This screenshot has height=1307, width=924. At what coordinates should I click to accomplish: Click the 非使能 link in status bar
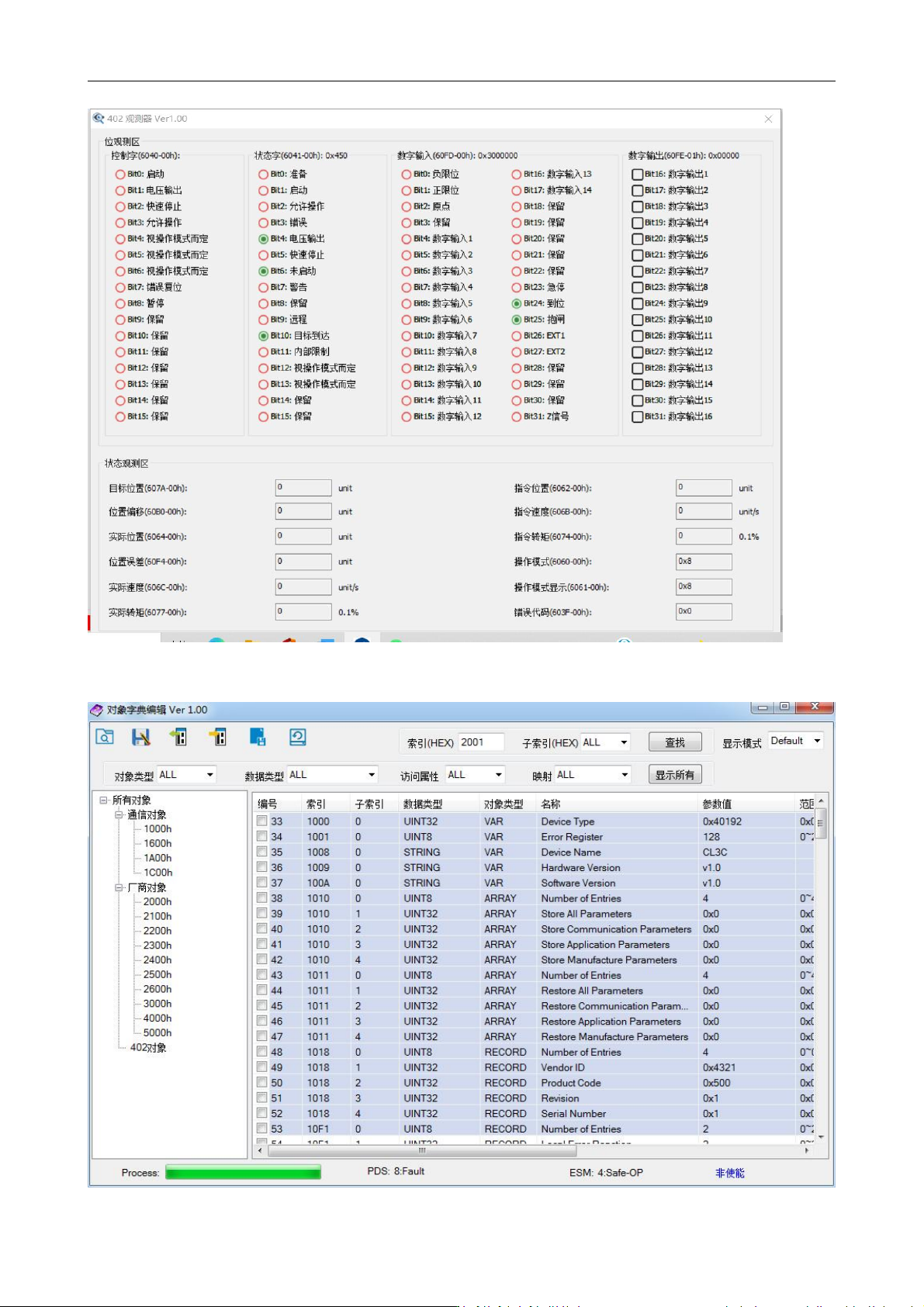pyautogui.click(x=729, y=1173)
